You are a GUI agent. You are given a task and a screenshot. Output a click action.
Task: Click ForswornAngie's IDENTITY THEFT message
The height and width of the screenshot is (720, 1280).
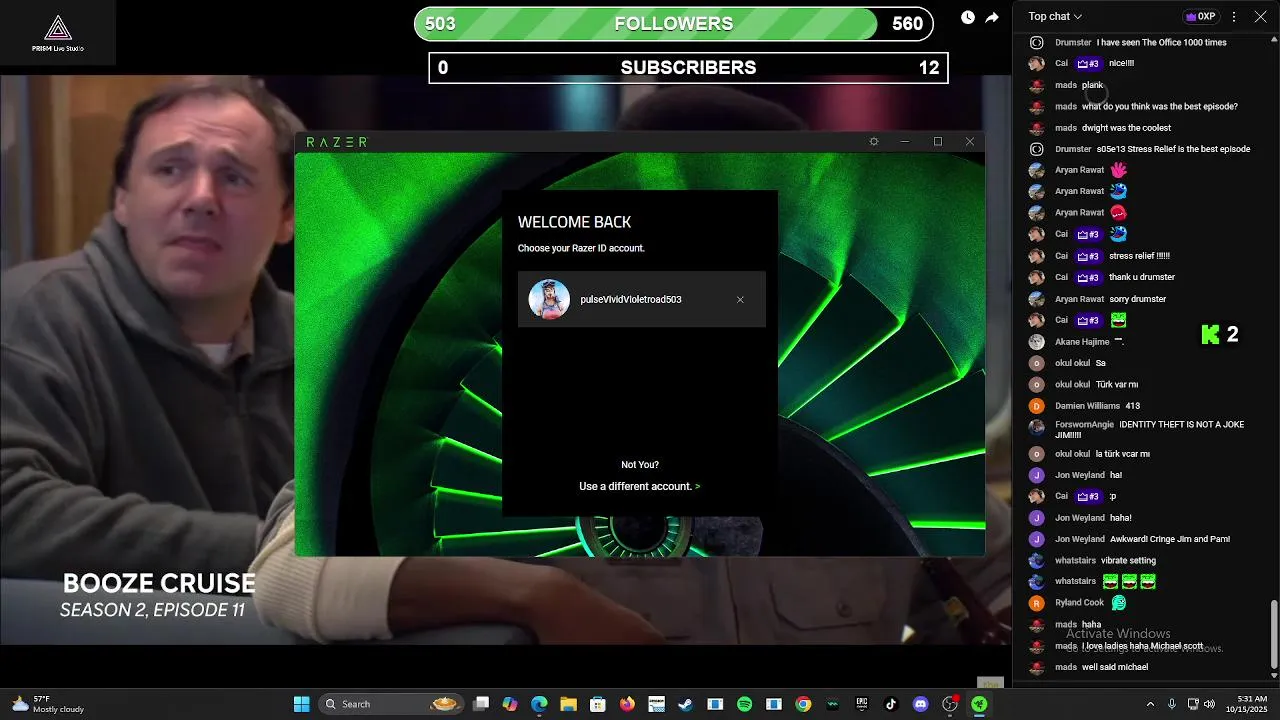1149,430
